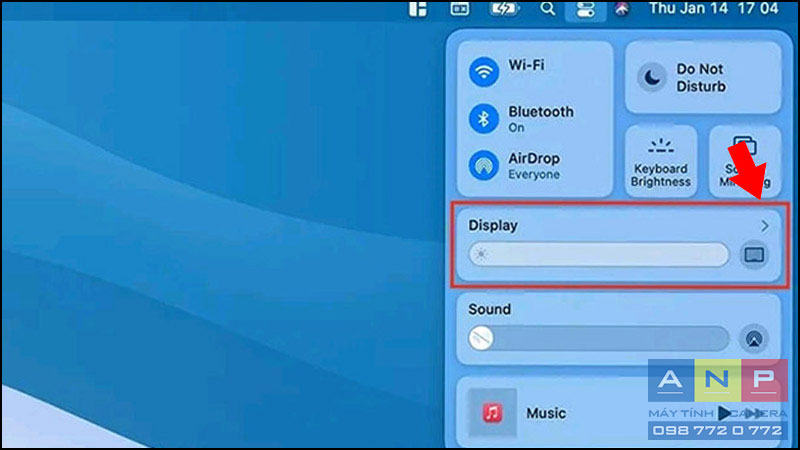Enable Do Not Disturb moon toggle
Screen dimensions: 800x450
click(x=652, y=78)
